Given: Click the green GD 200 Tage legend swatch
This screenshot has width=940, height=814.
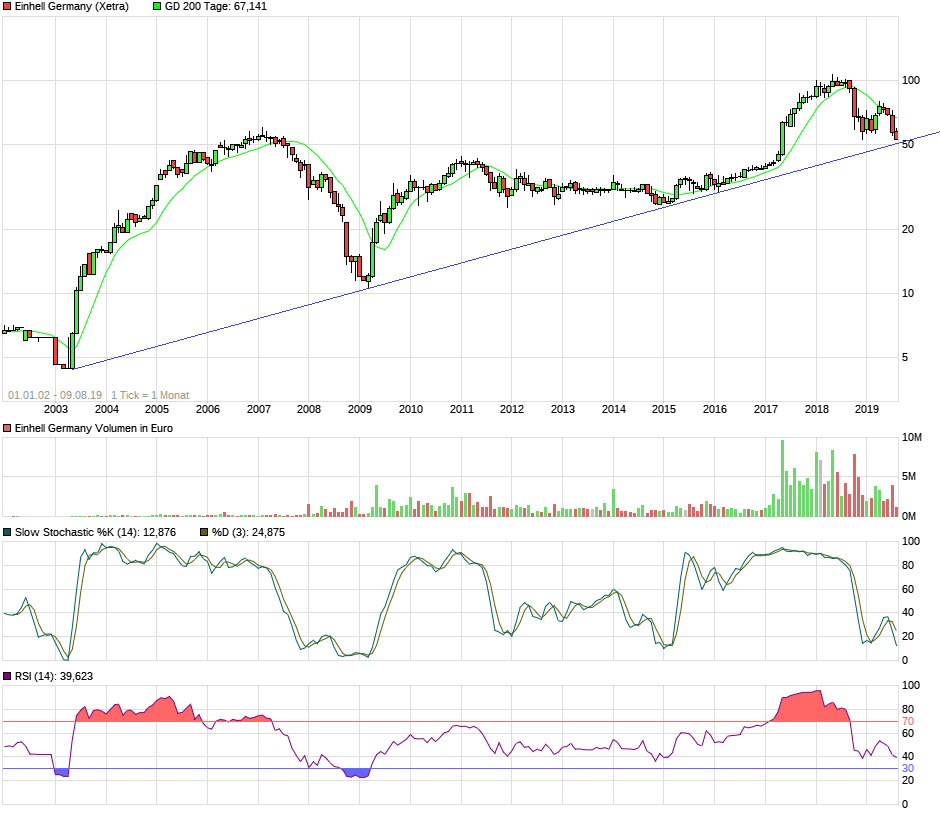Looking at the screenshot, I should [157, 7].
